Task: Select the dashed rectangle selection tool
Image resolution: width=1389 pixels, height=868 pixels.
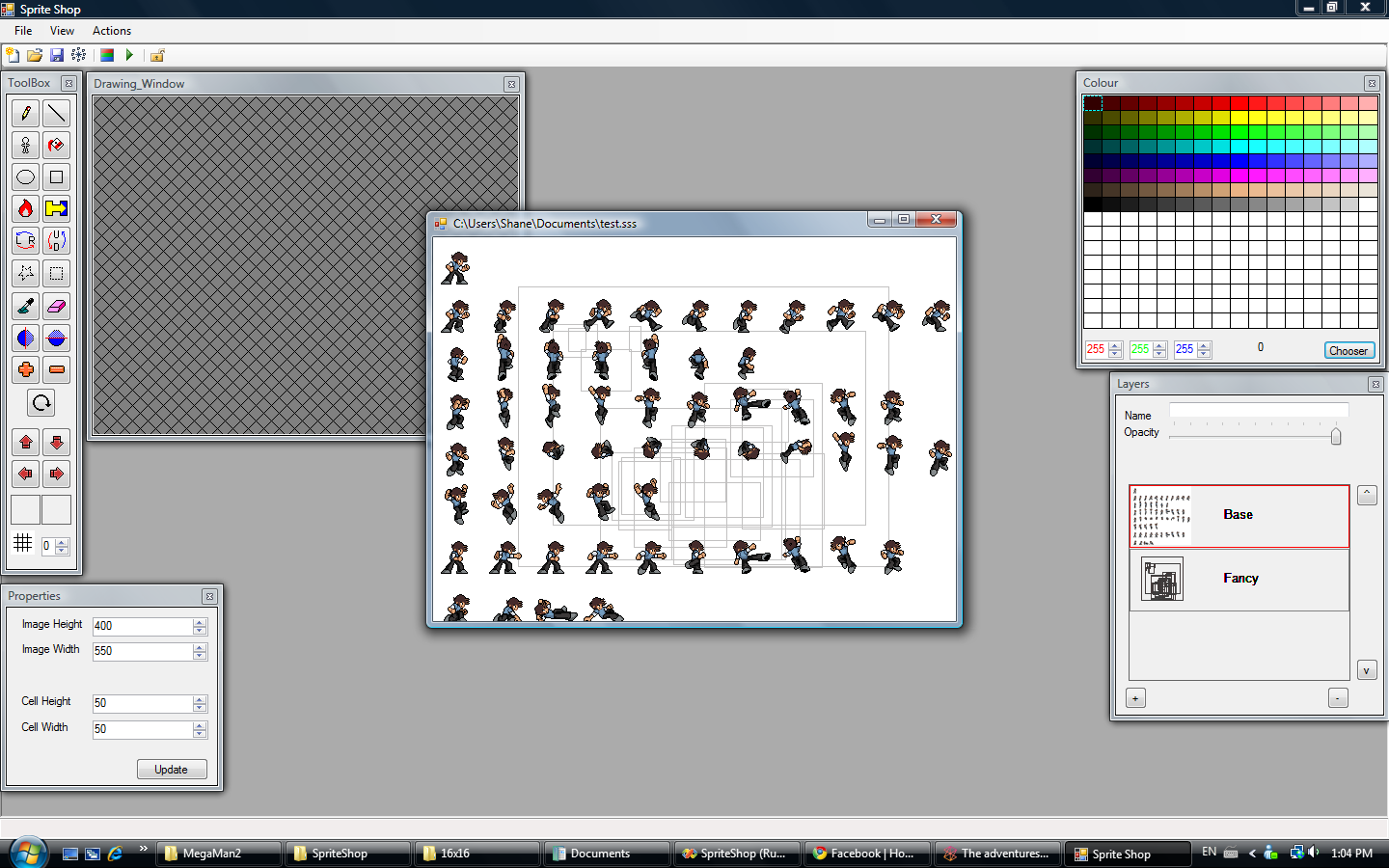Action: (x=57, y=274)
